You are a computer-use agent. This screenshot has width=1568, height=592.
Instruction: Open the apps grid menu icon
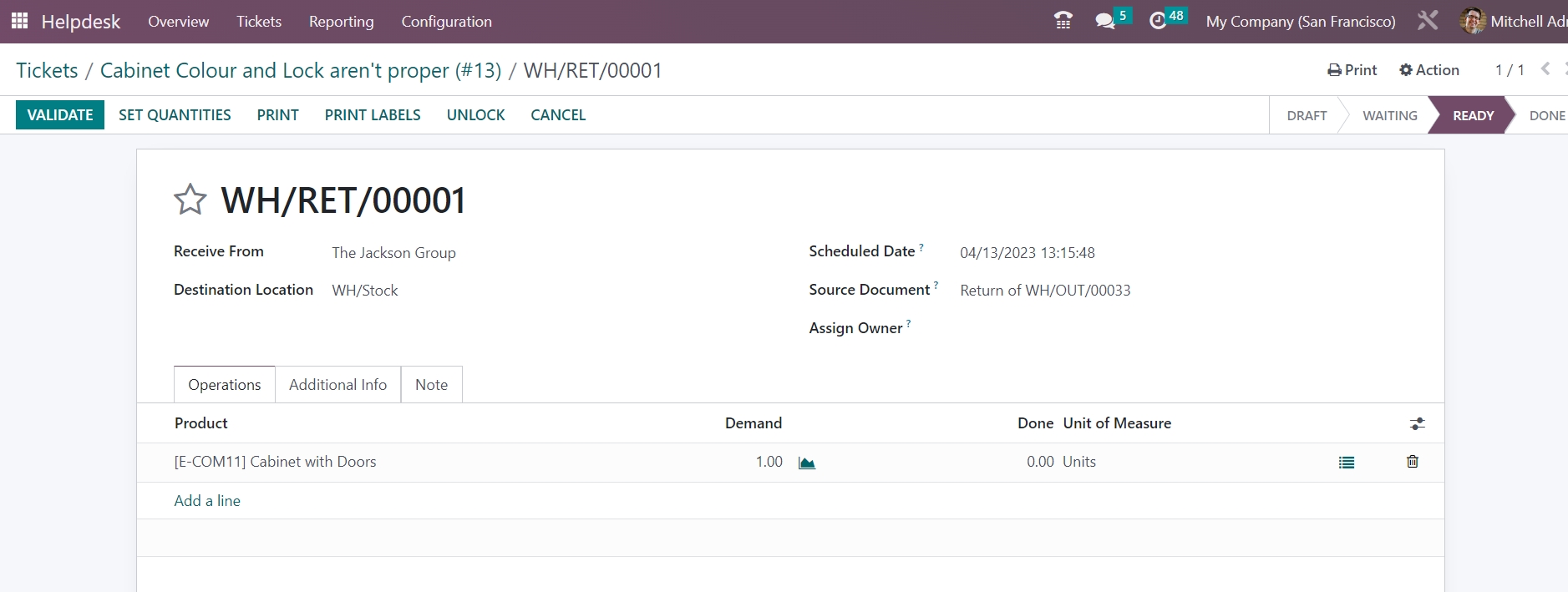click(x=19, y=21)
